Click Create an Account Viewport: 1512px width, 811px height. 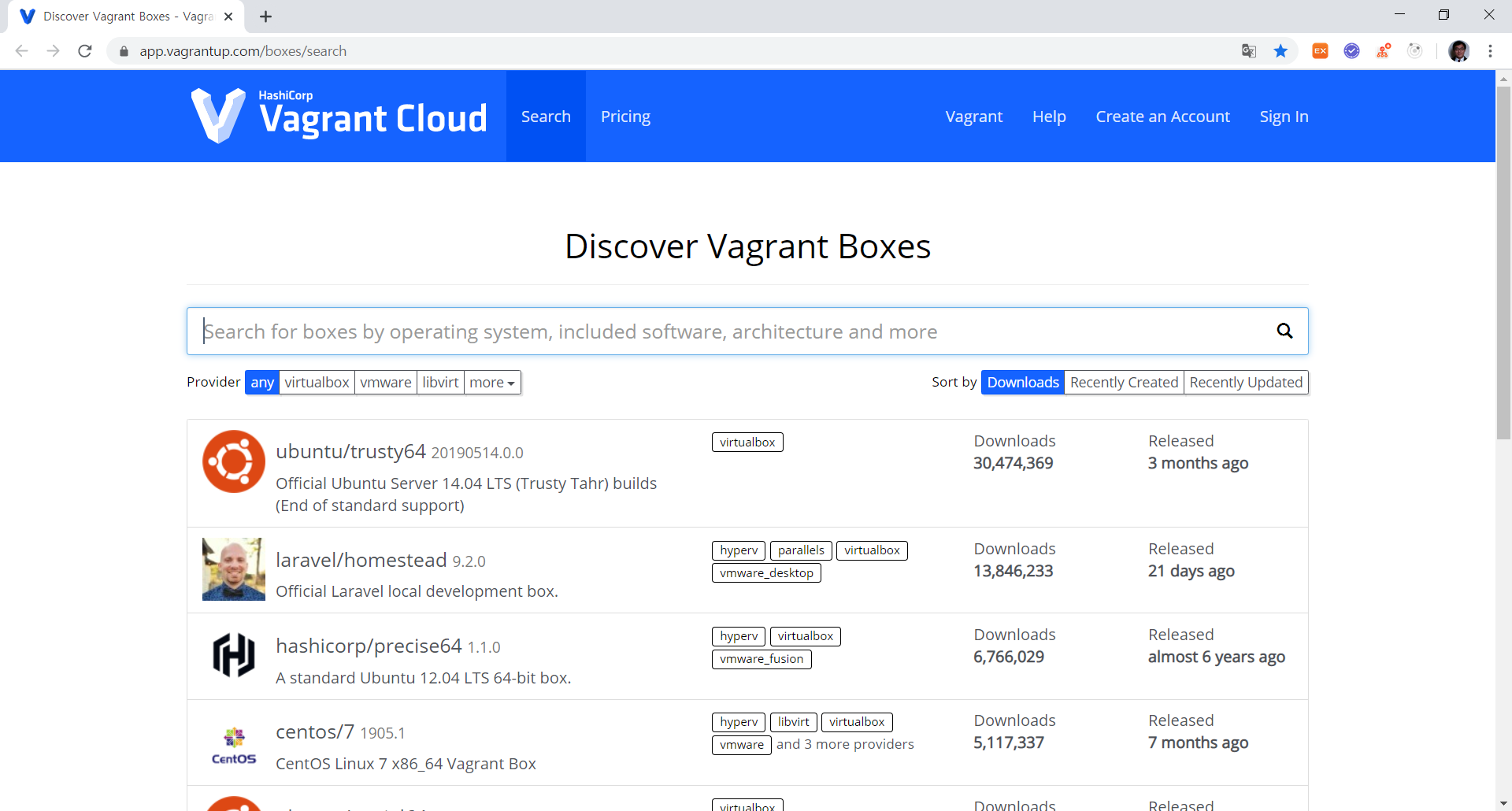1162,117
